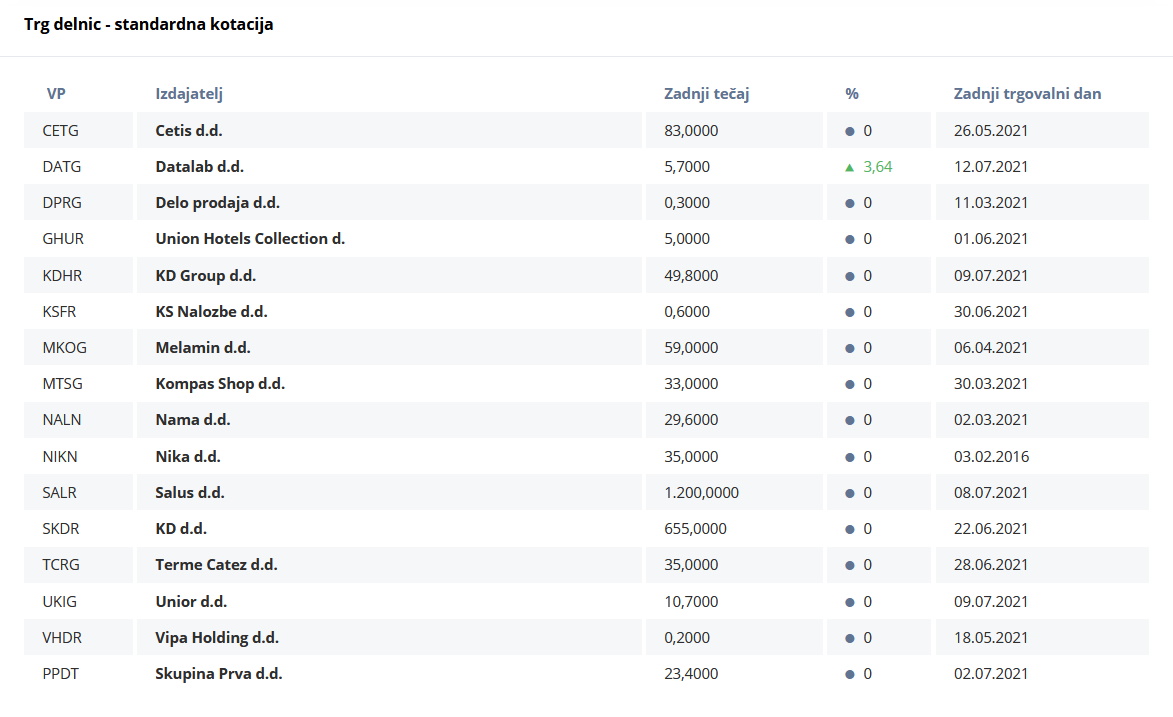
Task: Open the Kompas Shop d.d. link
Action: (x=220, y=383)
